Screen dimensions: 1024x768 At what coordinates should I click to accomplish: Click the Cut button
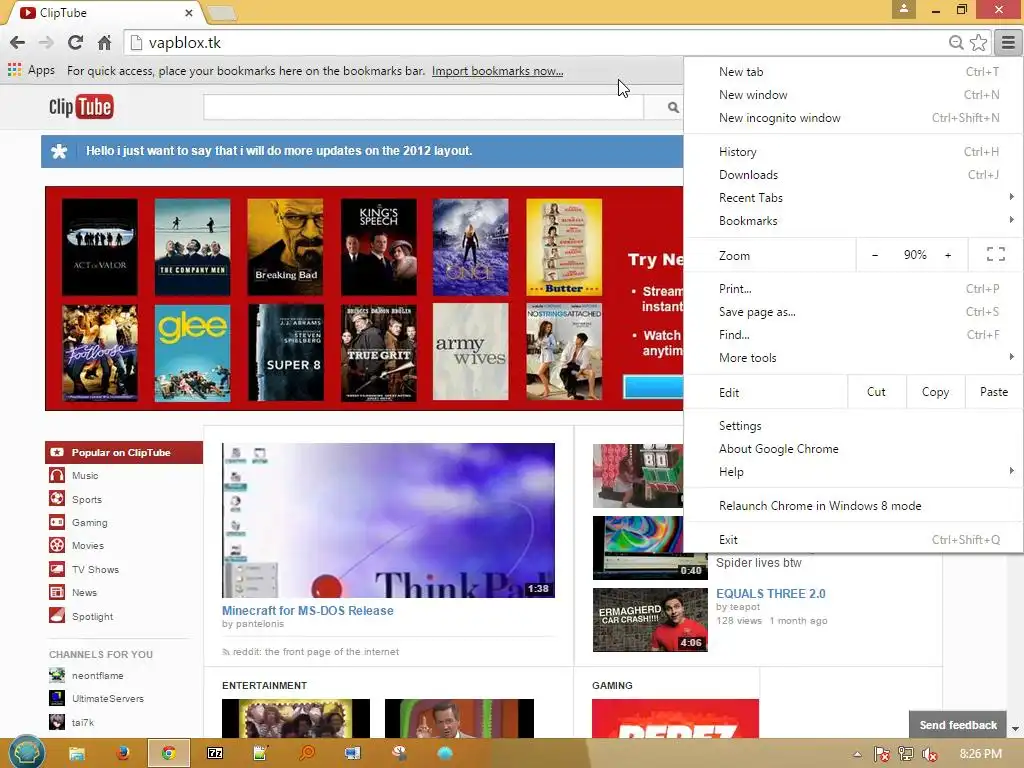(876, 392)
